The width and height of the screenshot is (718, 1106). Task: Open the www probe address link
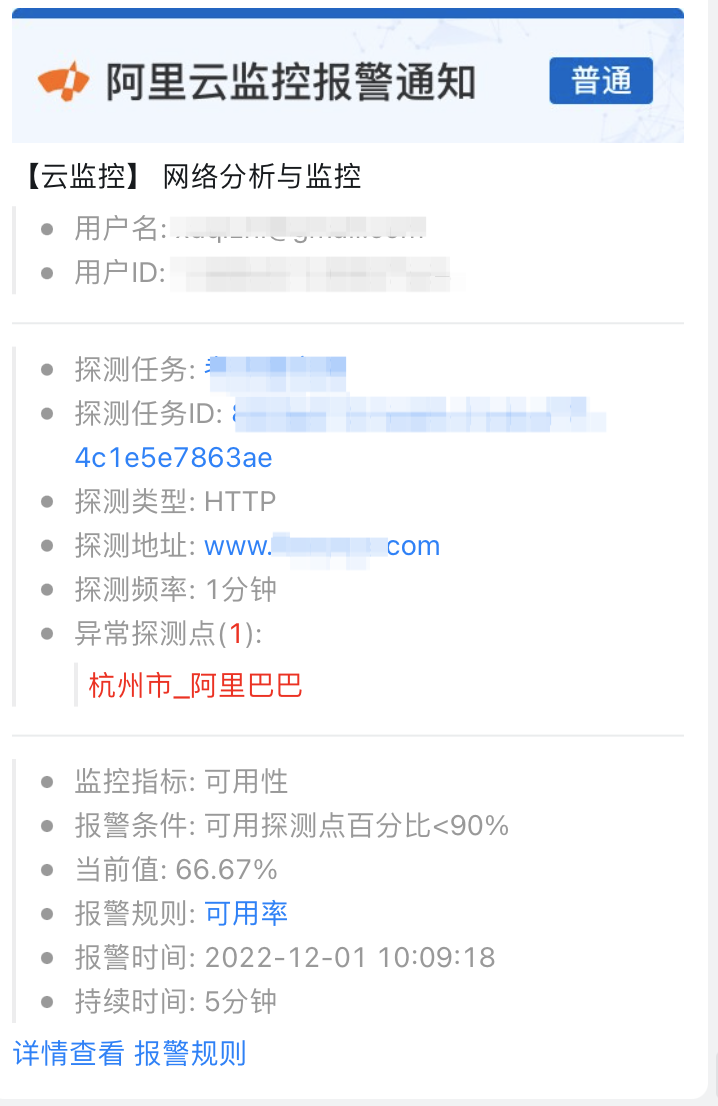click(322, 546)
